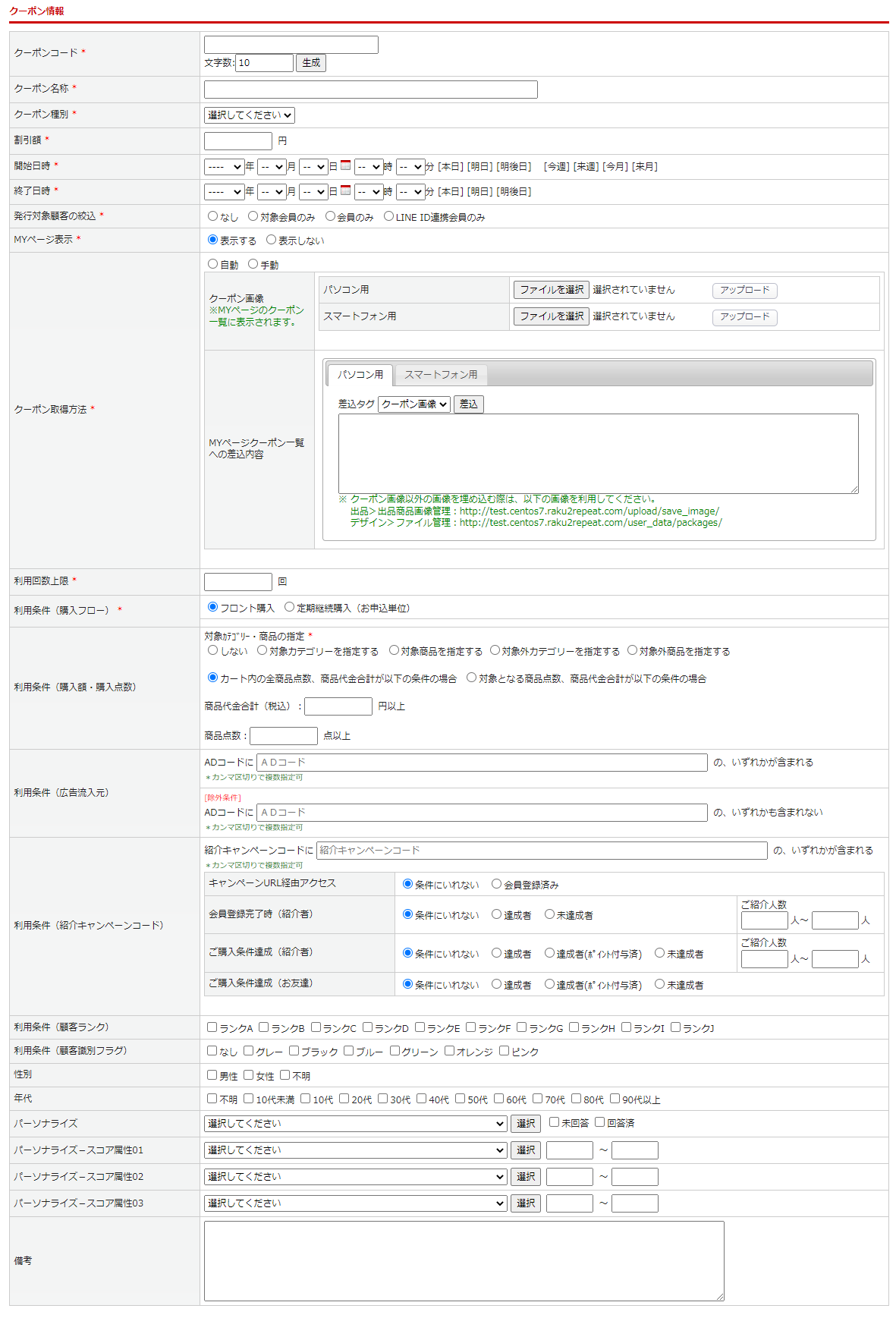Click the [明日] end date shortcut
Viewport: 896px width, 1318px height.
(479, 192)
